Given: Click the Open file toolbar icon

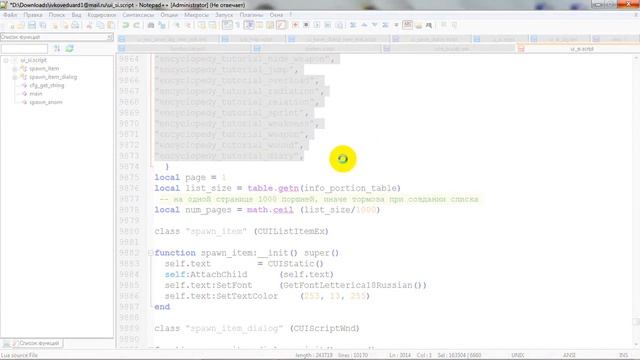Looking at the screenshot, I should pyautogui.click(x=21, y=25).
